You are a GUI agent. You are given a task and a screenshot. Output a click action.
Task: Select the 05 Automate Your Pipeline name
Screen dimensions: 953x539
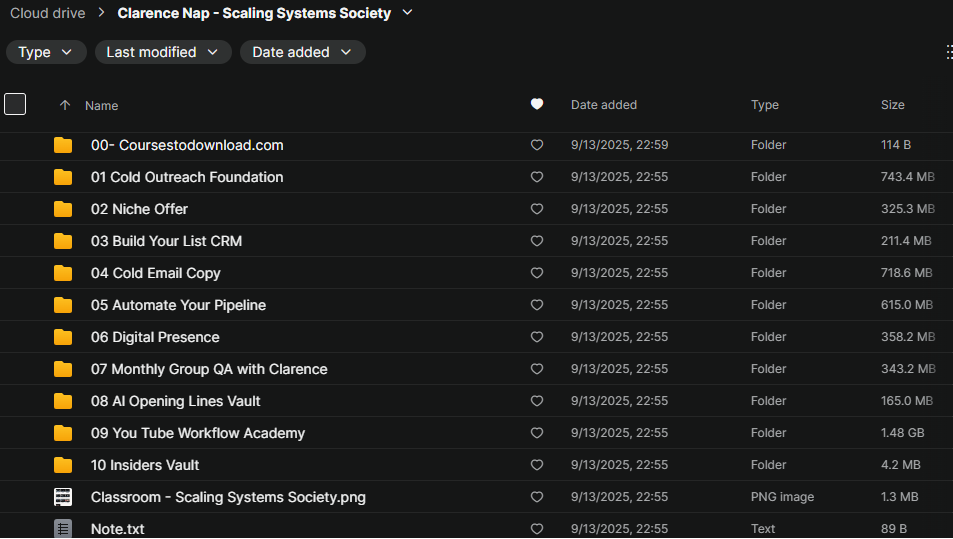(x=178, y=305)
